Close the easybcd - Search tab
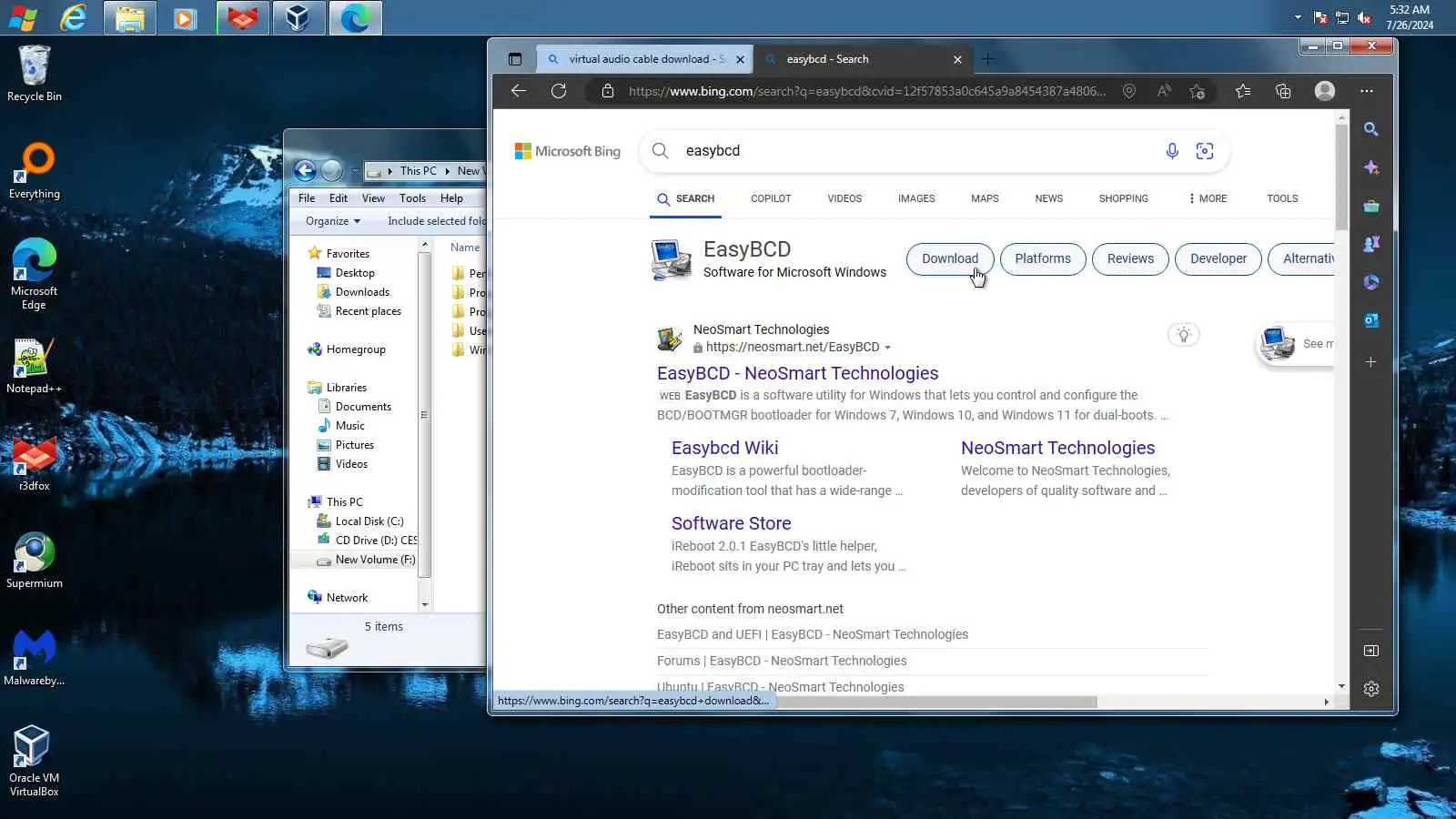 click(x=957, y=59)
